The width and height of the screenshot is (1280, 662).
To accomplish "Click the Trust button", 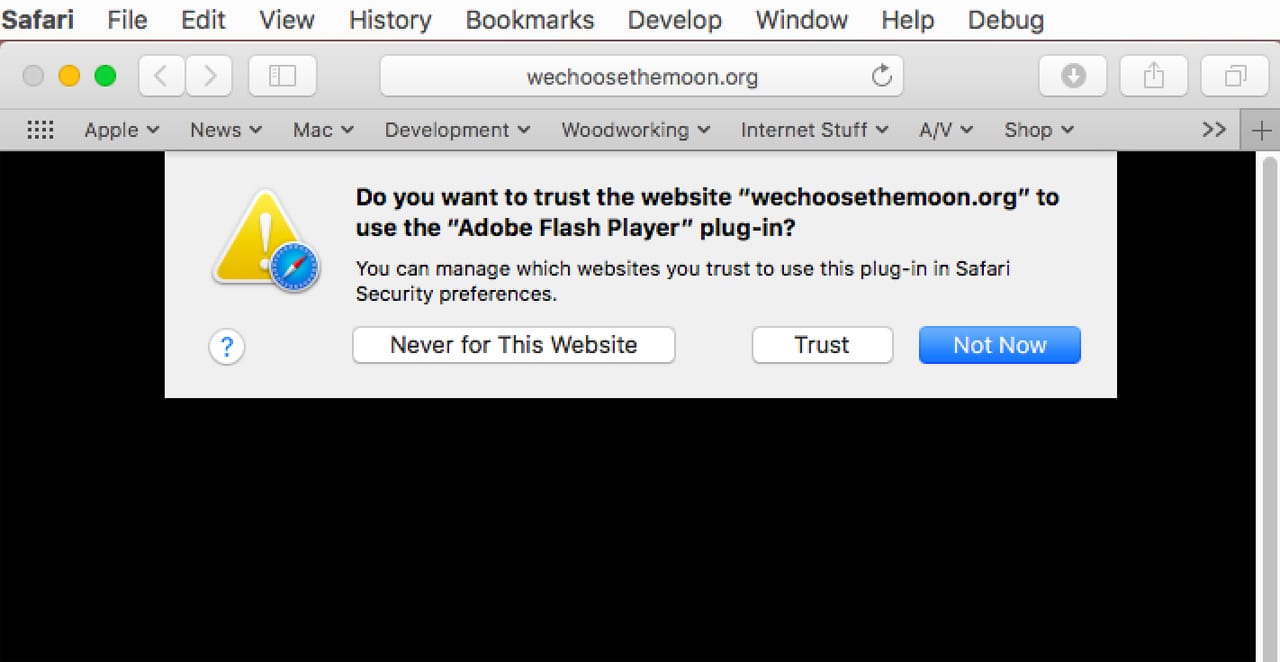I will click(821, 345).
